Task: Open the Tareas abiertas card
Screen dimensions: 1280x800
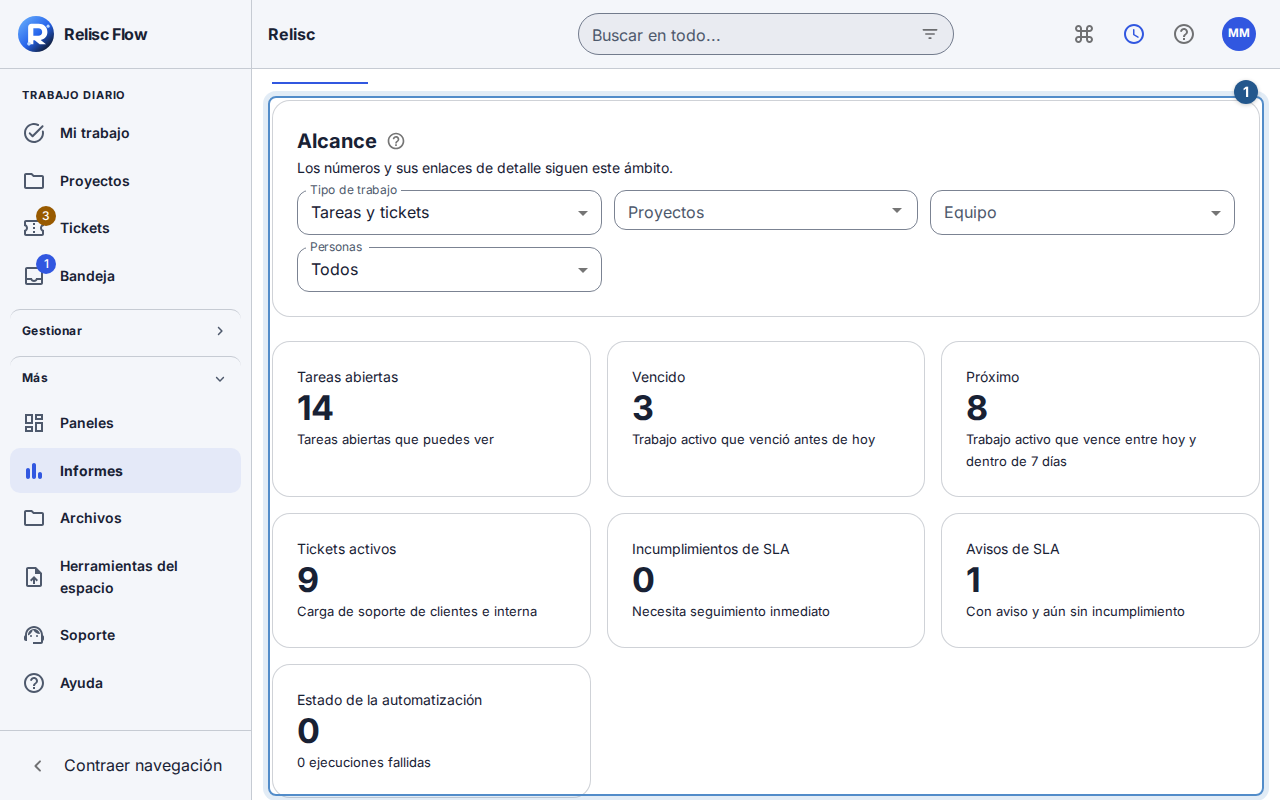Action: click(x=431, y=419)
